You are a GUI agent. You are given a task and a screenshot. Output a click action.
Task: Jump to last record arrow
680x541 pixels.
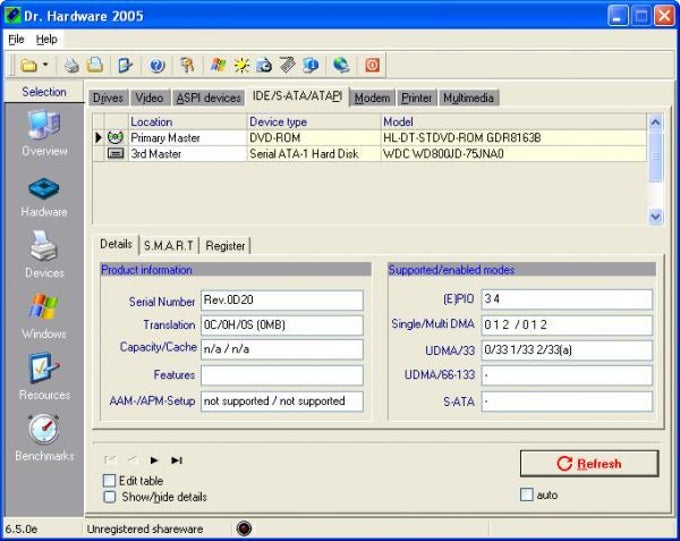point(177,460)
